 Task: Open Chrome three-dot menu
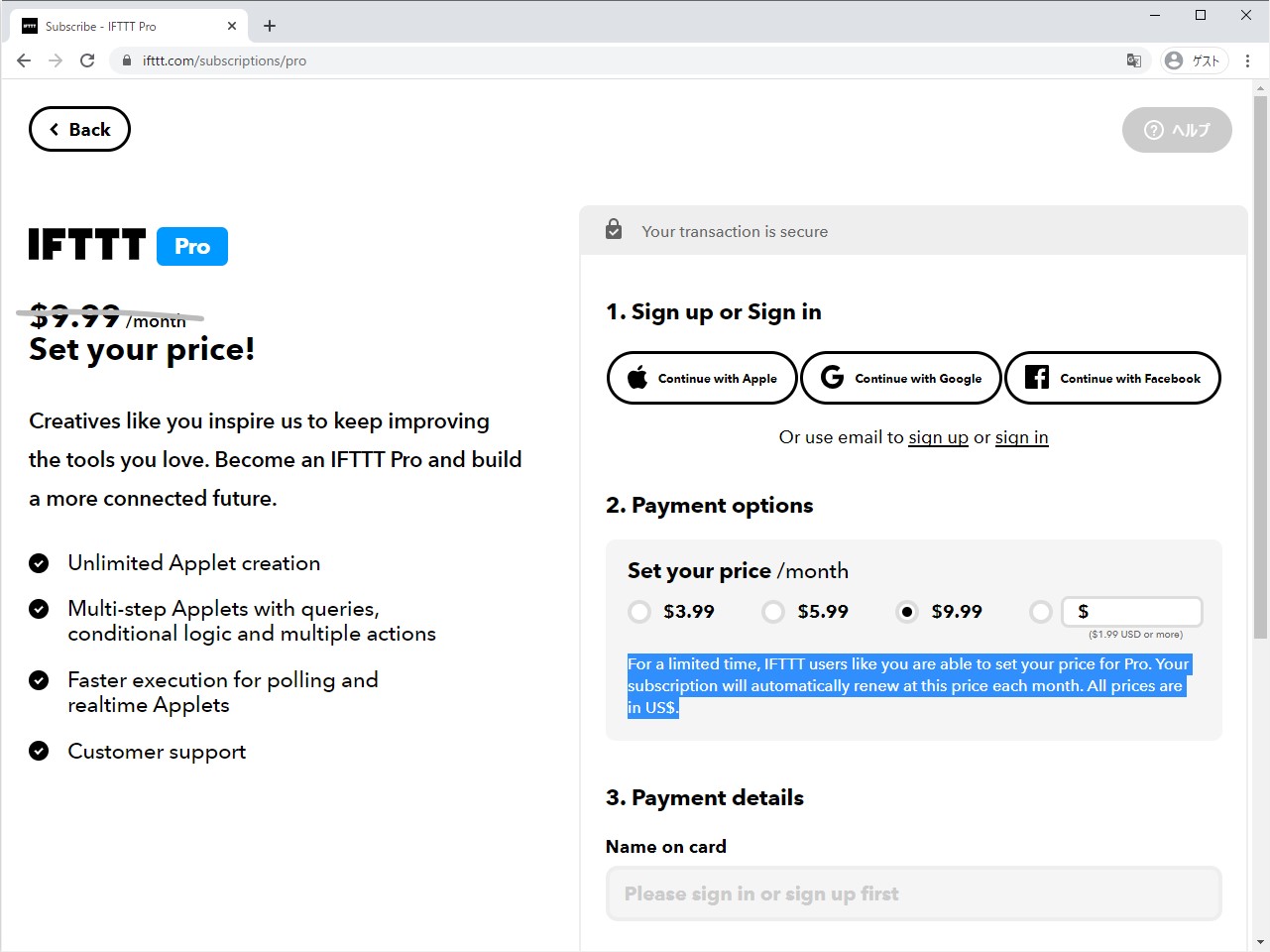click(x=1247, y=60)
